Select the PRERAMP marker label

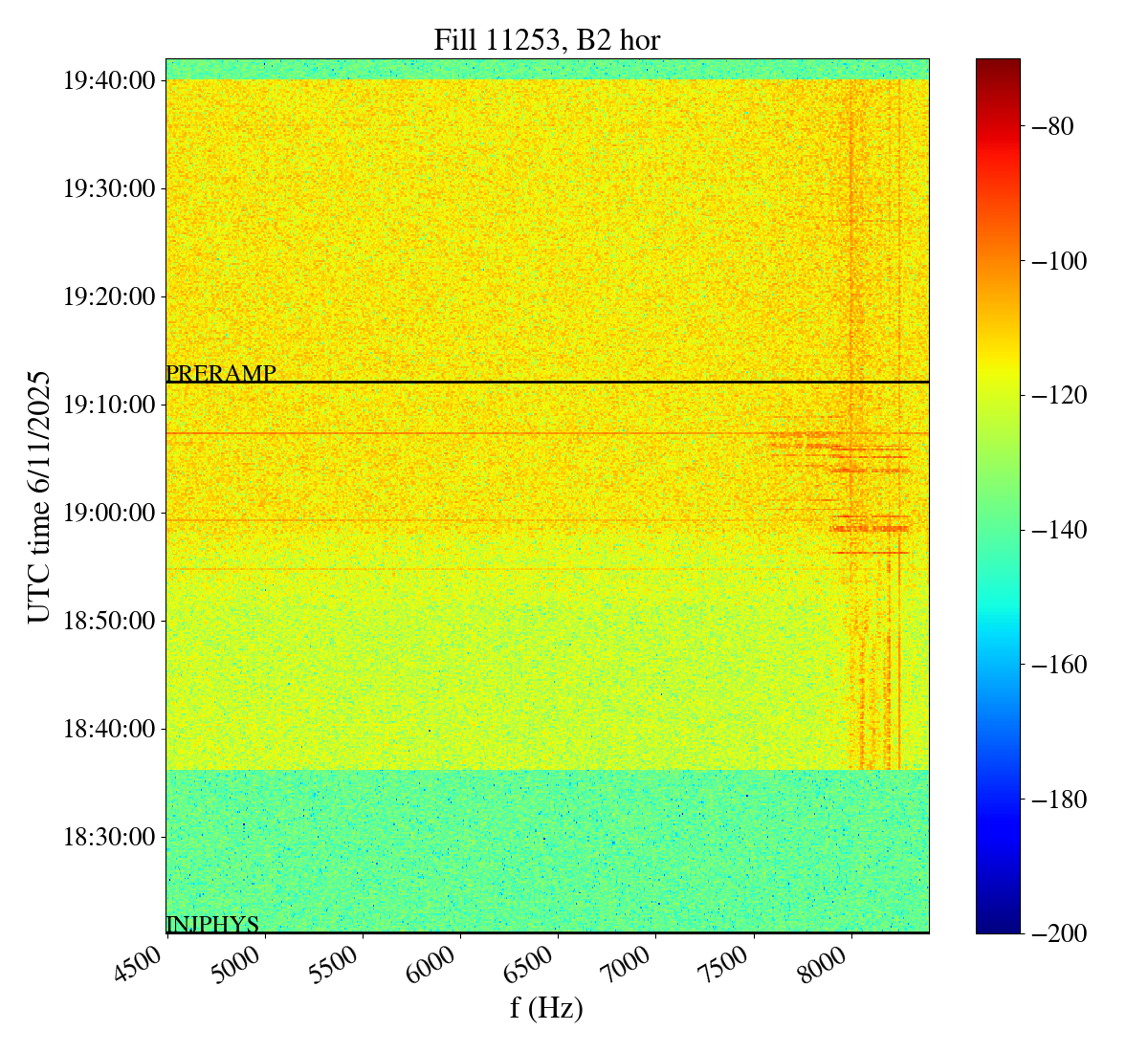[221, 373]
